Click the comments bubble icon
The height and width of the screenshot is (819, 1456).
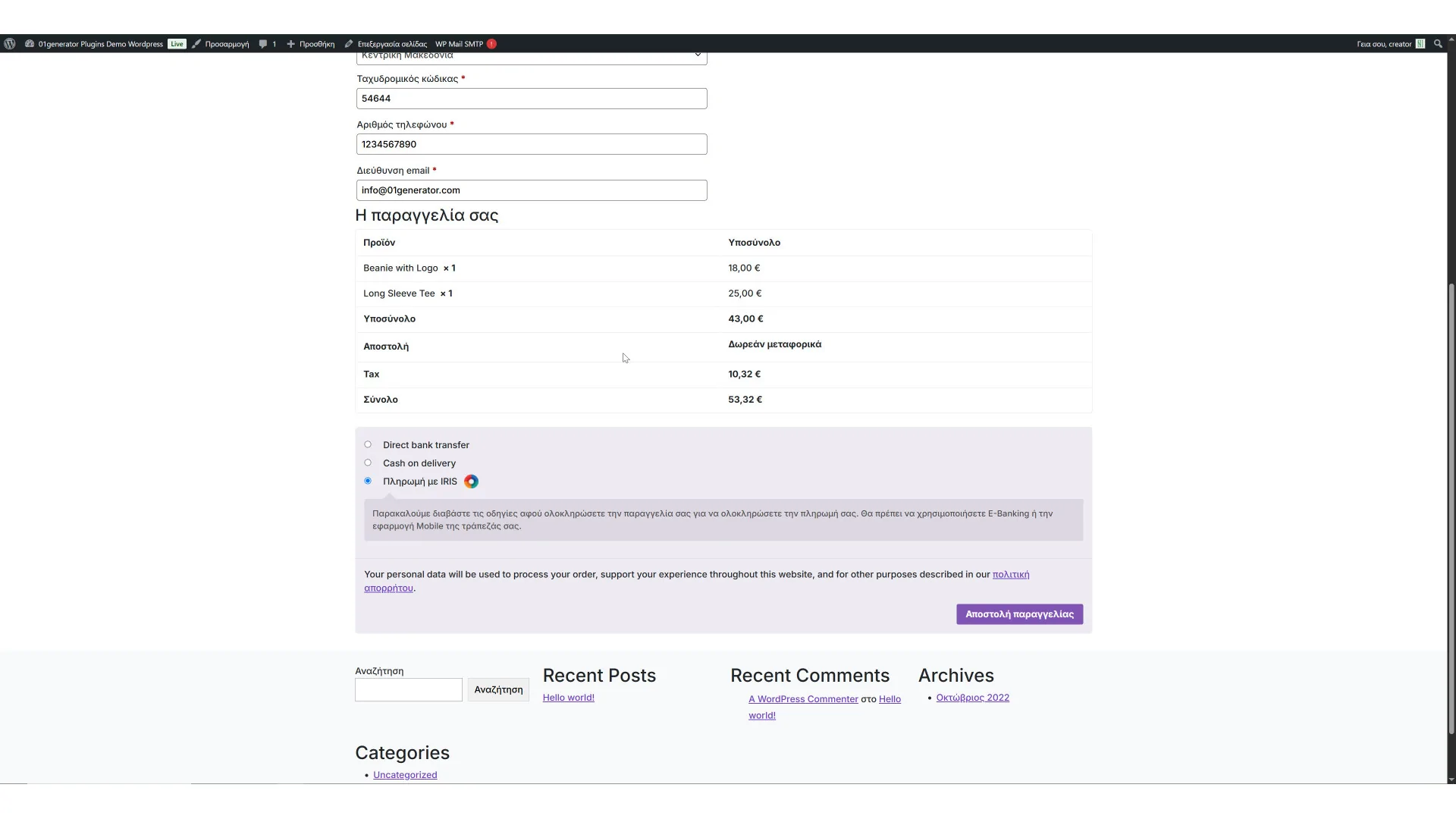[x=263, y=44]
